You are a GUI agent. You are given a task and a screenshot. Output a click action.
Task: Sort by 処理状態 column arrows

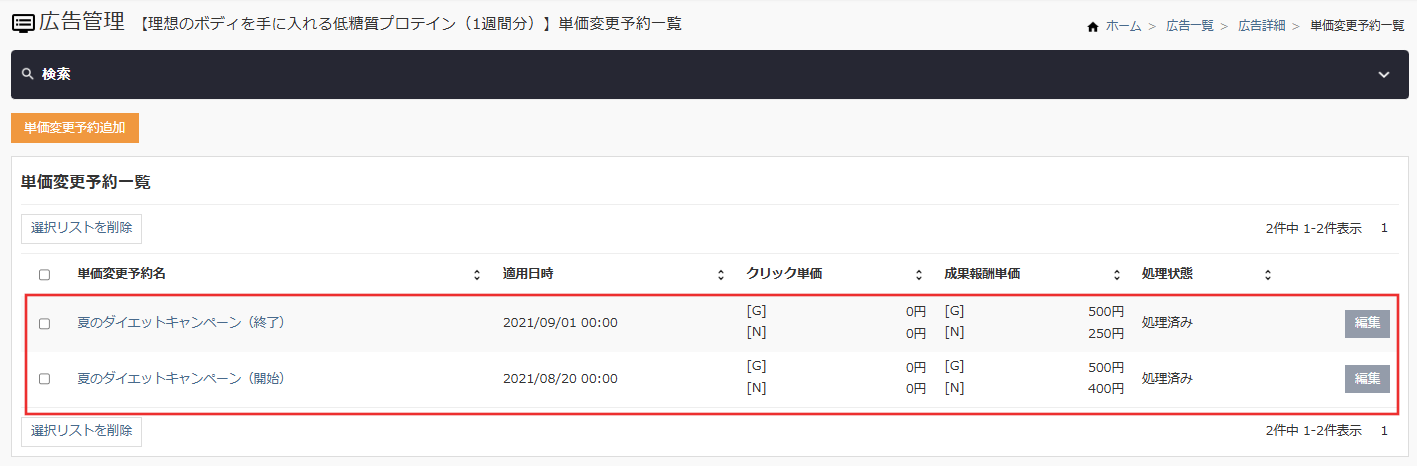[1267, 274]
